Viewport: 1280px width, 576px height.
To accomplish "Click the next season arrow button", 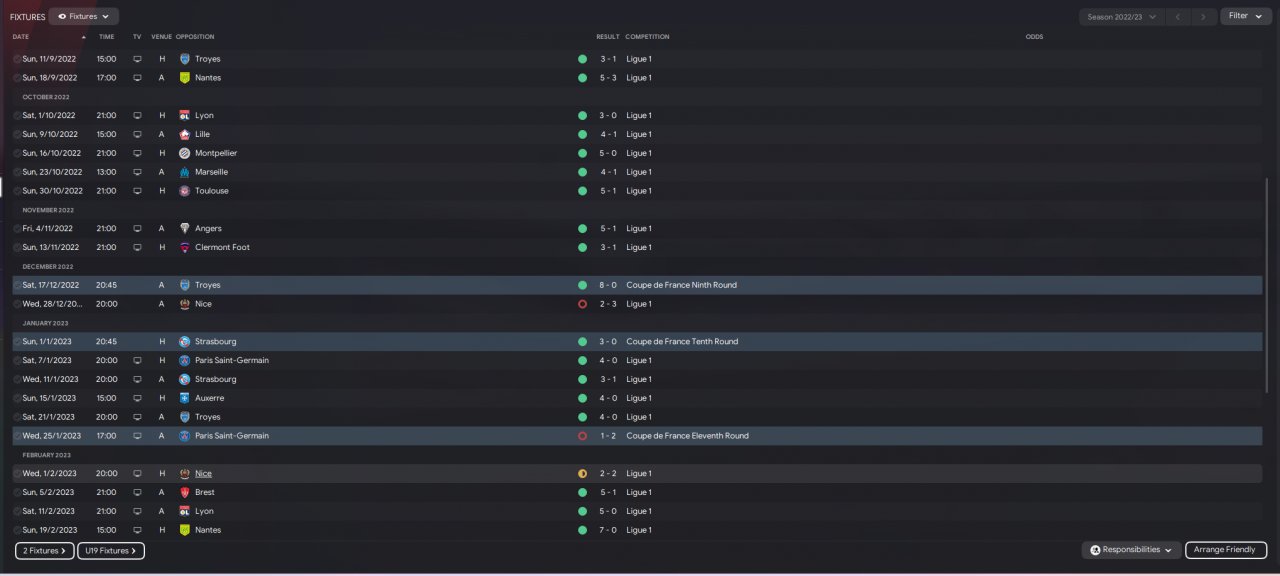I will (1204, 17).
